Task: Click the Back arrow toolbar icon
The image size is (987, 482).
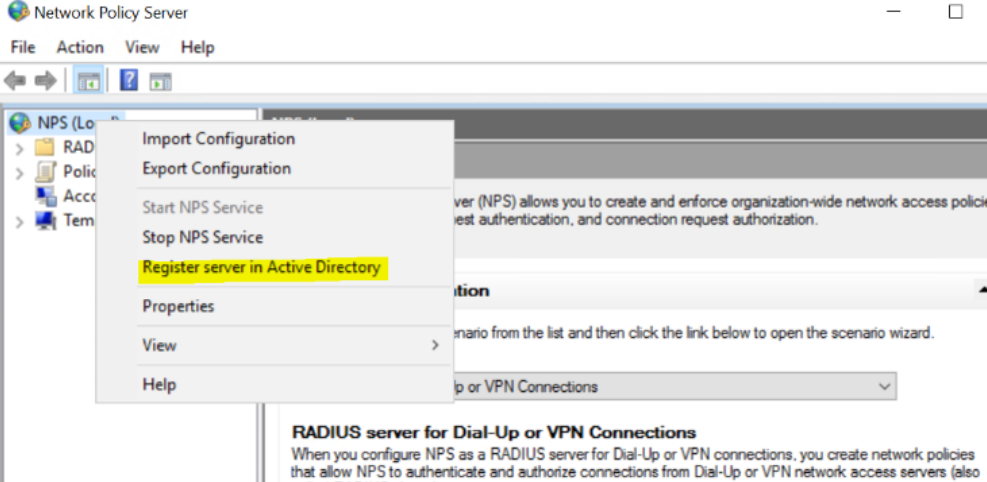Action: tap(14, 81)
